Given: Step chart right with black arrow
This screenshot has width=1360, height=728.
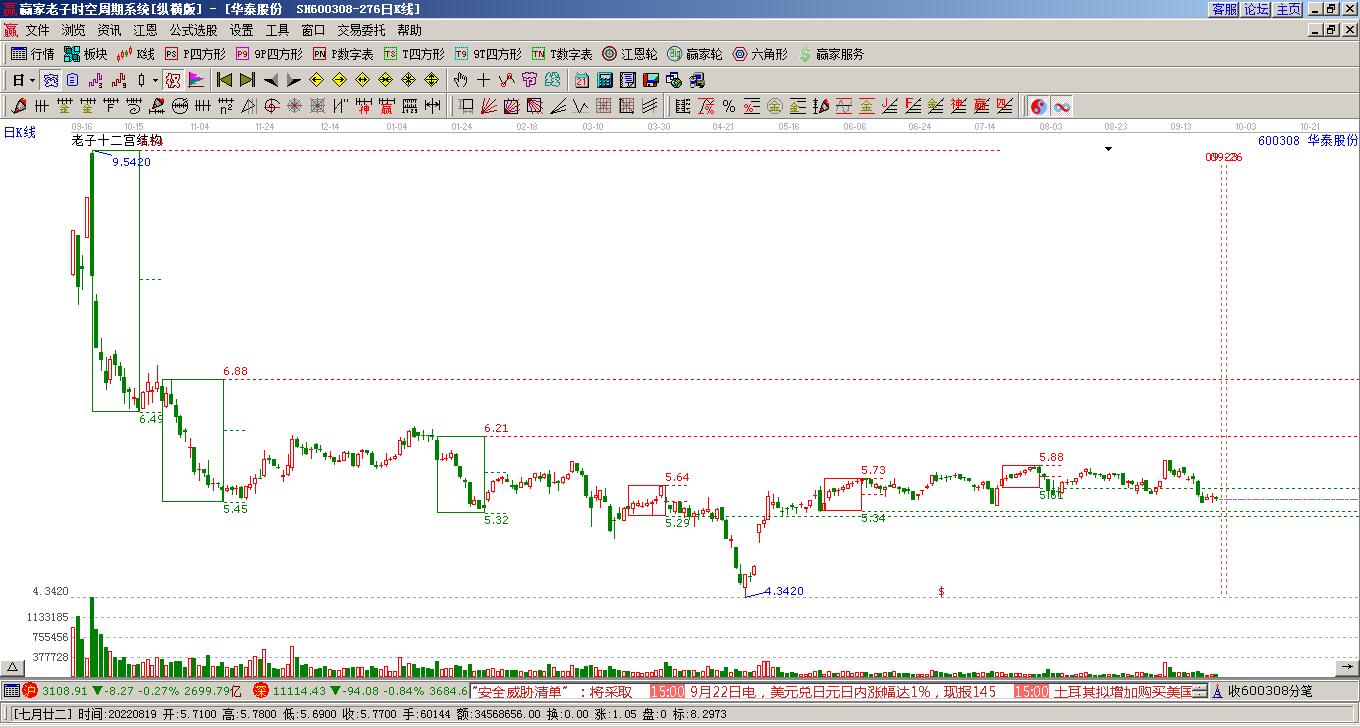Looking at the screenshot, I should pyautogui.click(x=294, y=80).
